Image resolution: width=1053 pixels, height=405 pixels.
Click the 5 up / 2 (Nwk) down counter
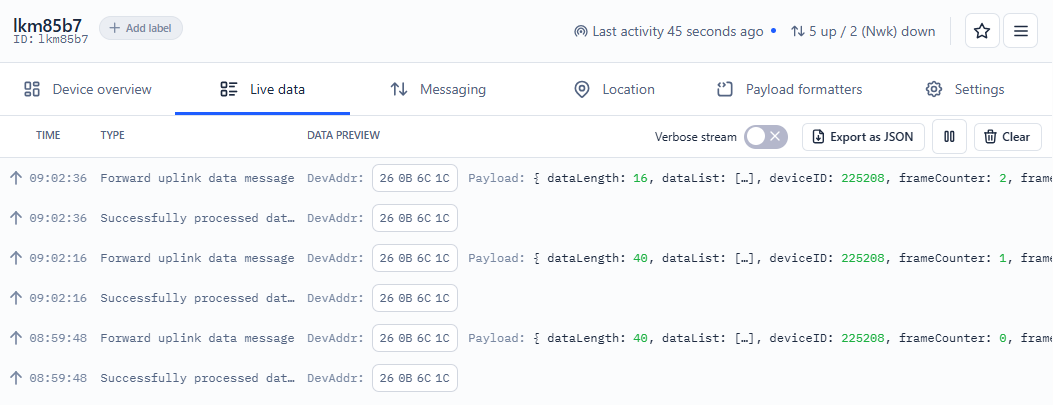872,32
